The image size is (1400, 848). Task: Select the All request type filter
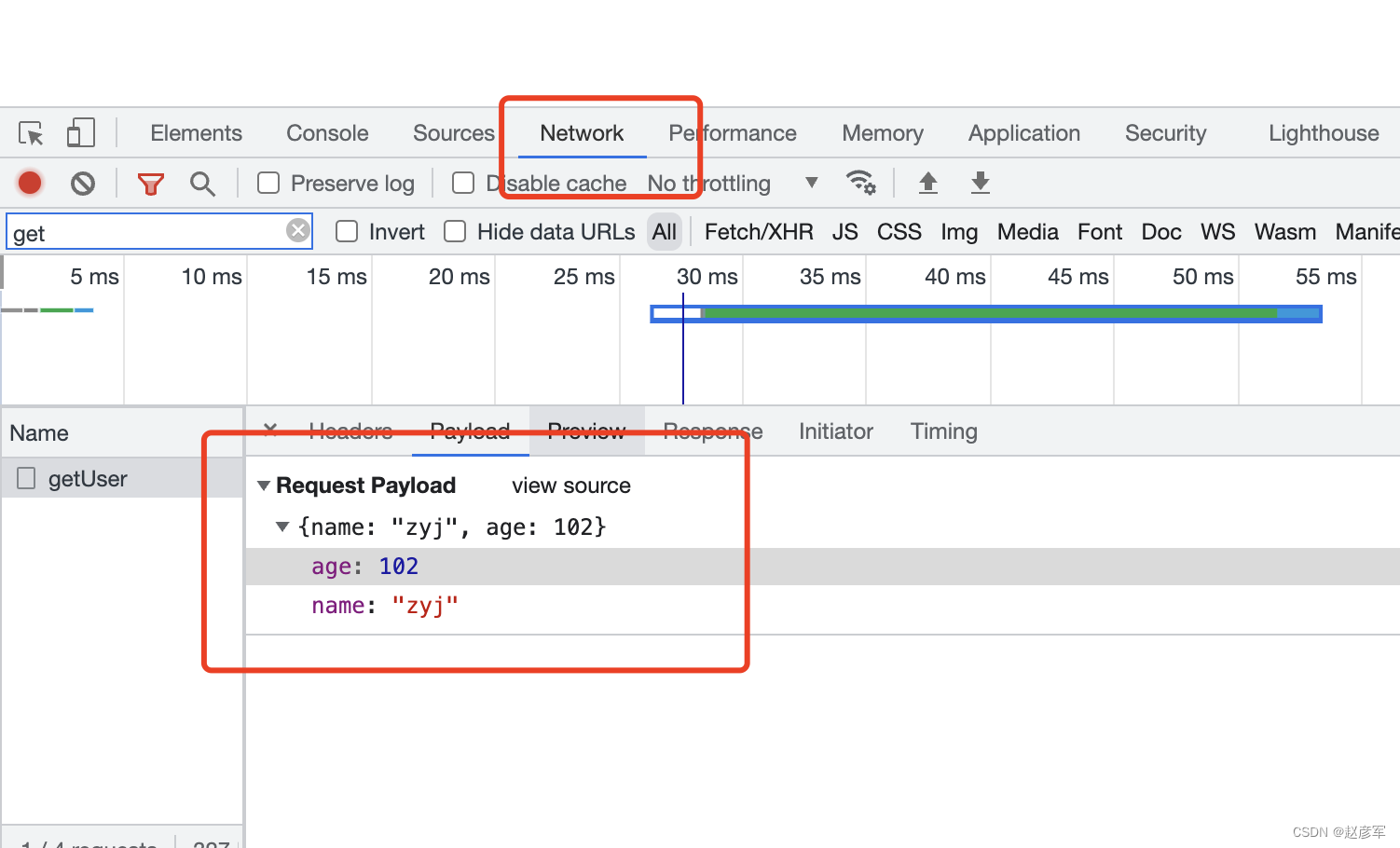(665, 232)
